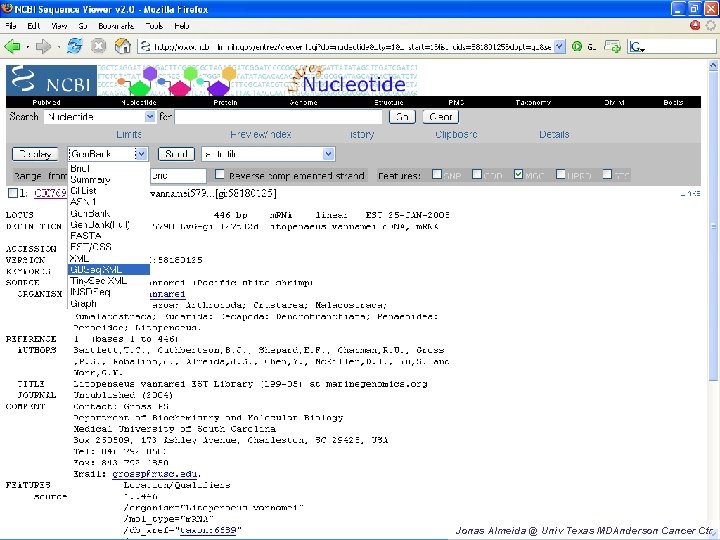The height and width of the screenshot is (540, 720).
Task: Switch to the Clipboard tab
Action: 456,135
